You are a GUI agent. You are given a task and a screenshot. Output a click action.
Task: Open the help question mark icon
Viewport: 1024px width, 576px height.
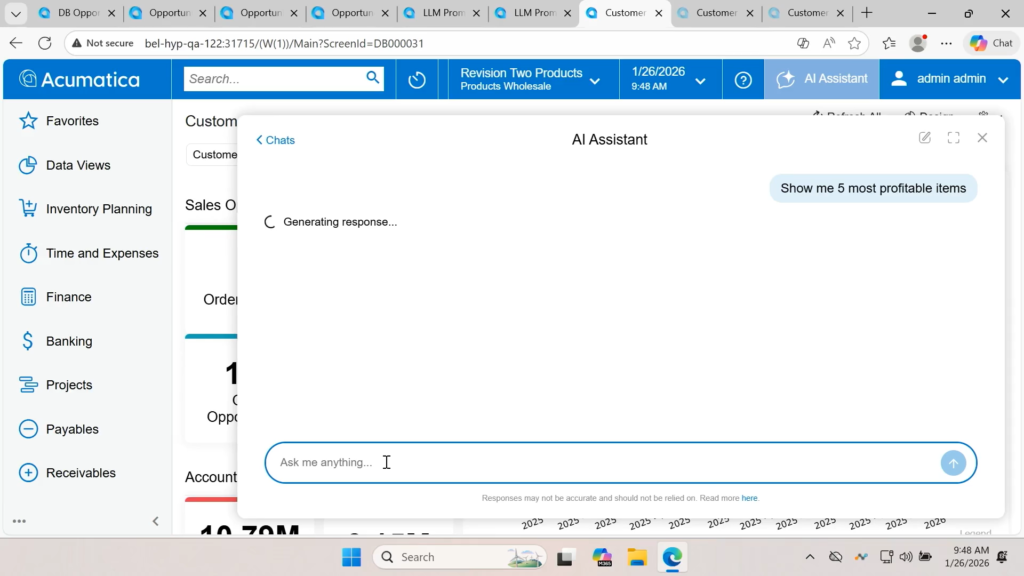[743, 80]
